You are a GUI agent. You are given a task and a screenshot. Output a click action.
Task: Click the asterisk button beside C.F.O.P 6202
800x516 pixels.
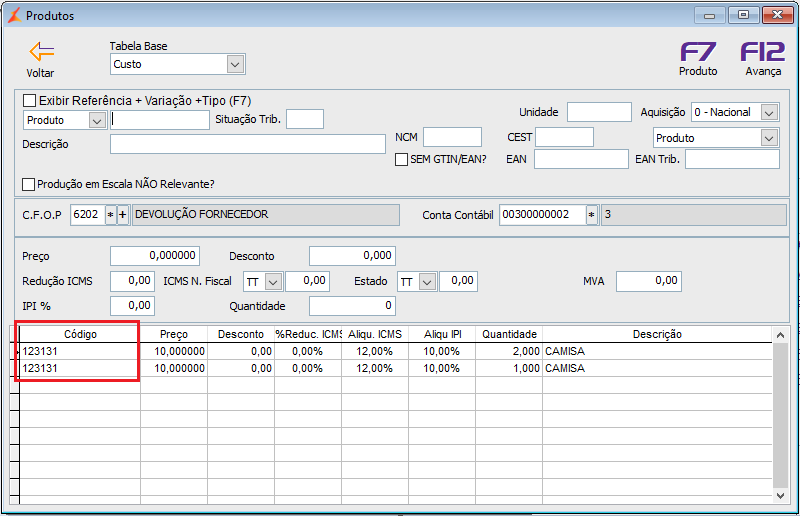(110, 215)
